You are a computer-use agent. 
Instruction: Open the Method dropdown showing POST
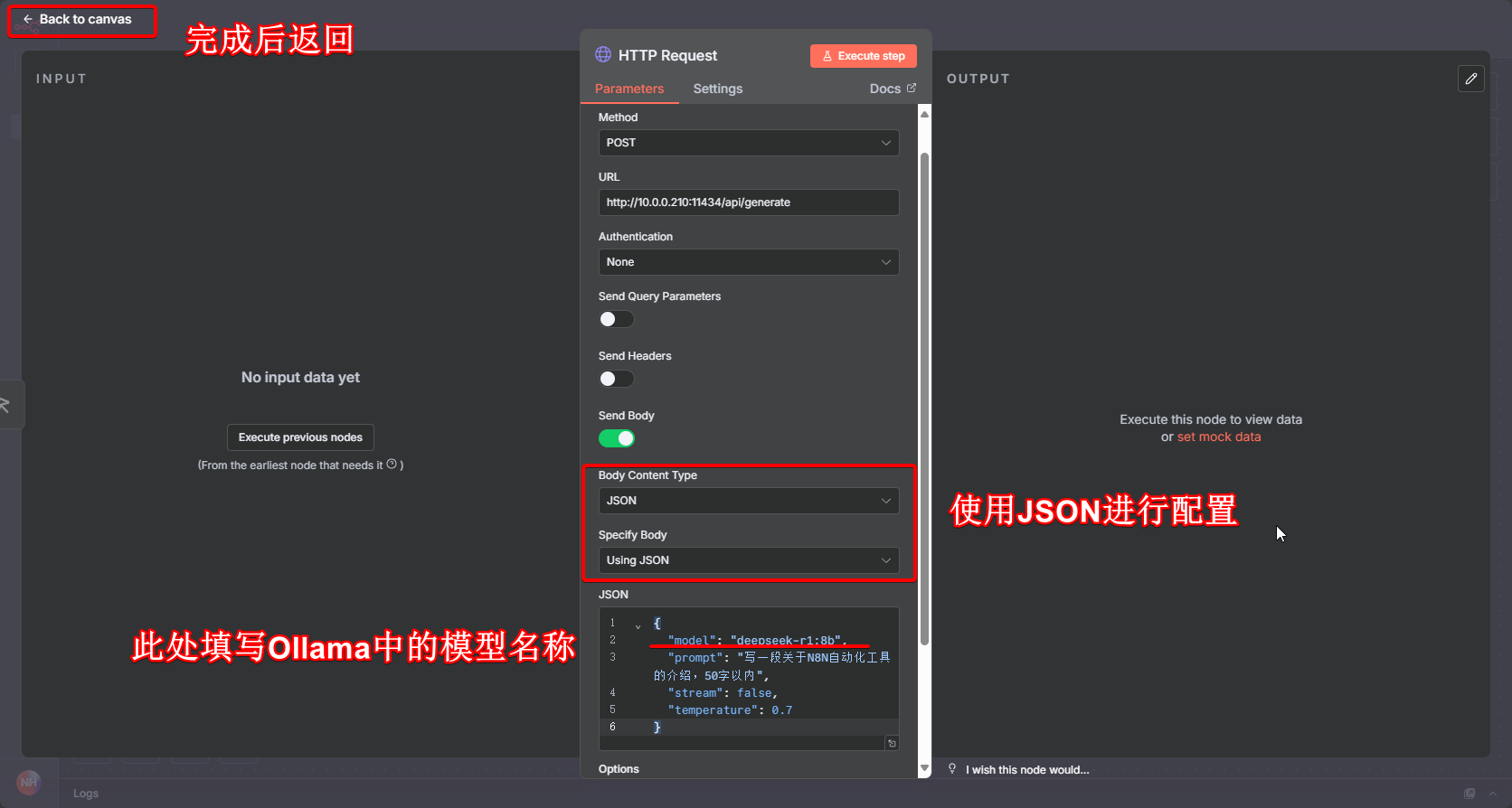point(748,143)
